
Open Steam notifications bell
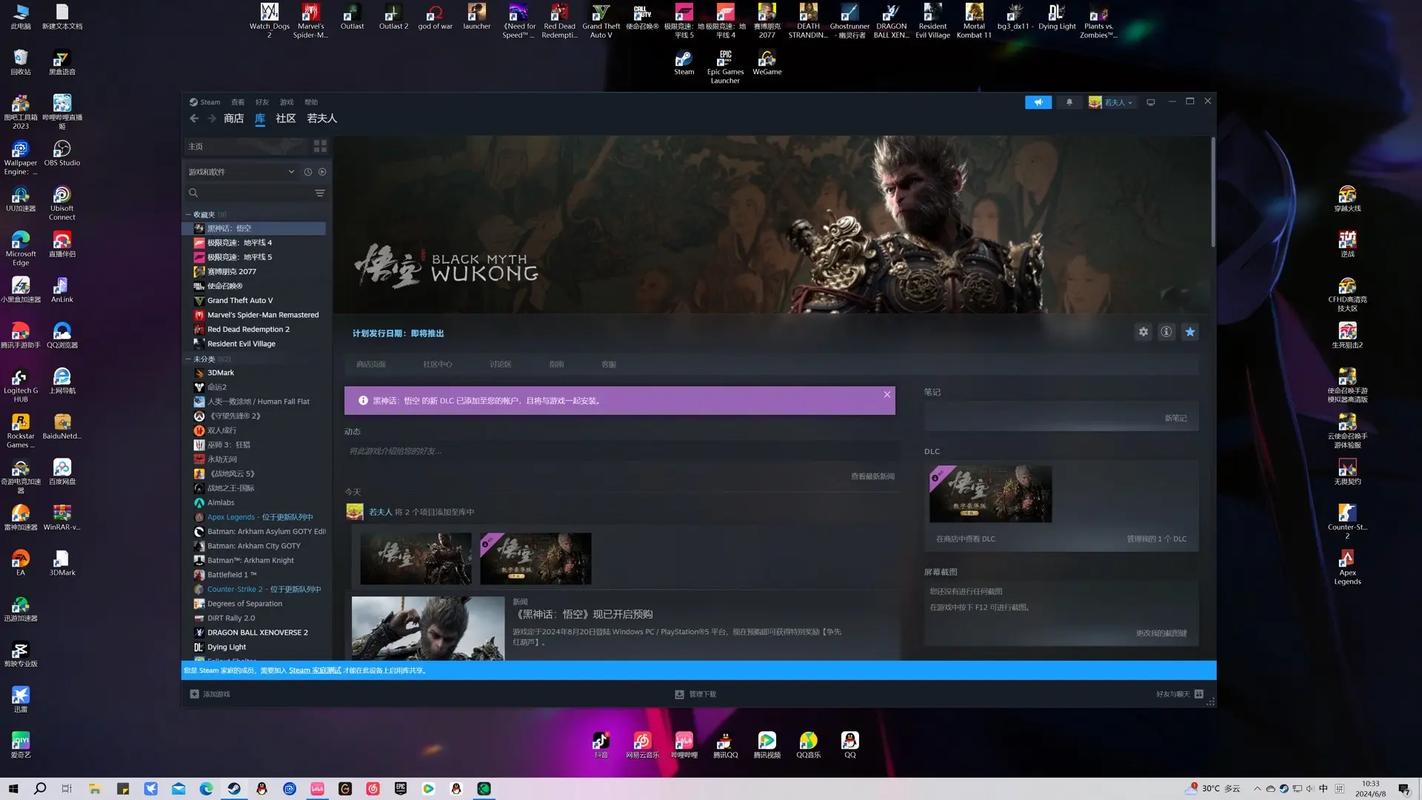[1069, 102]
